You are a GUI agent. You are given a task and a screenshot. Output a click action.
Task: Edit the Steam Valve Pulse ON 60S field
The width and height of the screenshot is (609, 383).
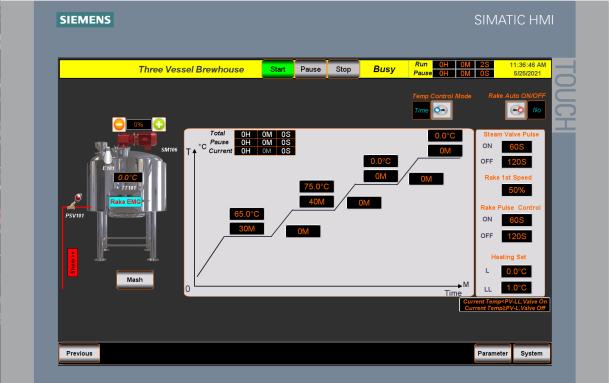[x=517, y=147]
